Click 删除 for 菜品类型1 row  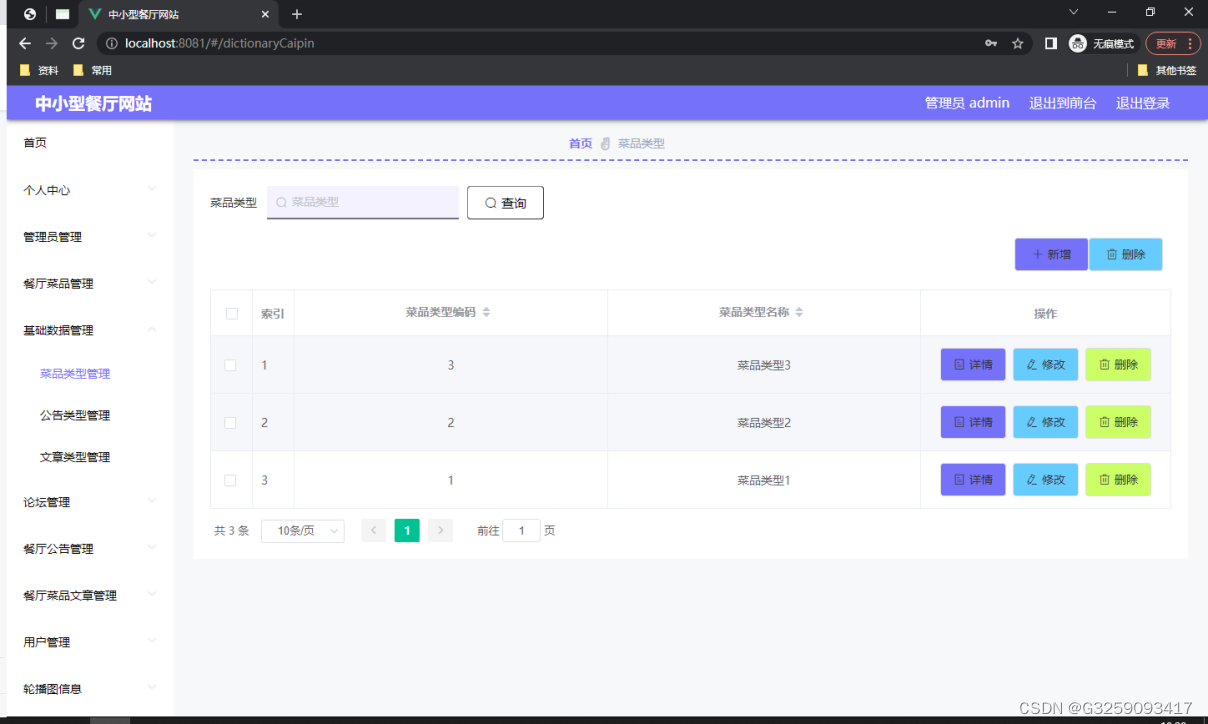[x=1118, y=480]
